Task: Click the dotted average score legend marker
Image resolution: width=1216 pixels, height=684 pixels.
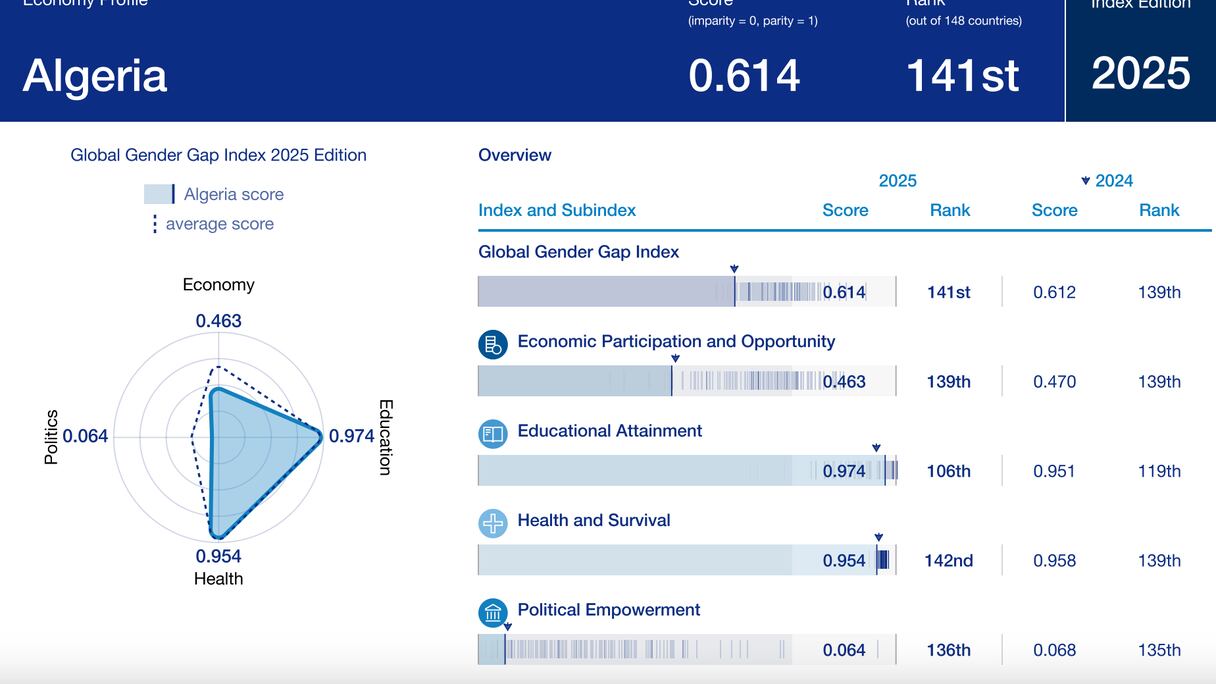Action: (154, 224)
